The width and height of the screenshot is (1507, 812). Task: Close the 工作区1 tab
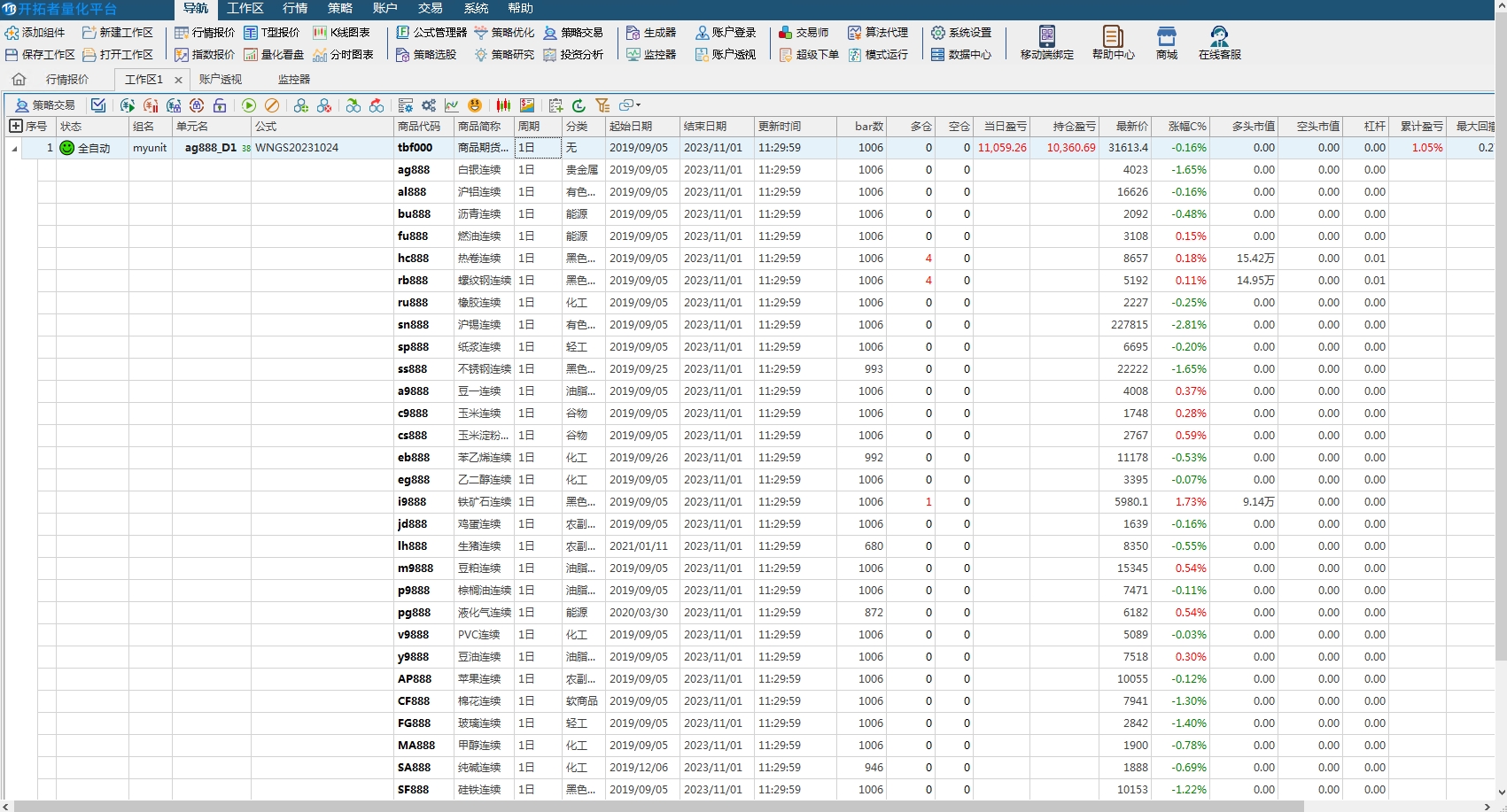click(178, 80)
